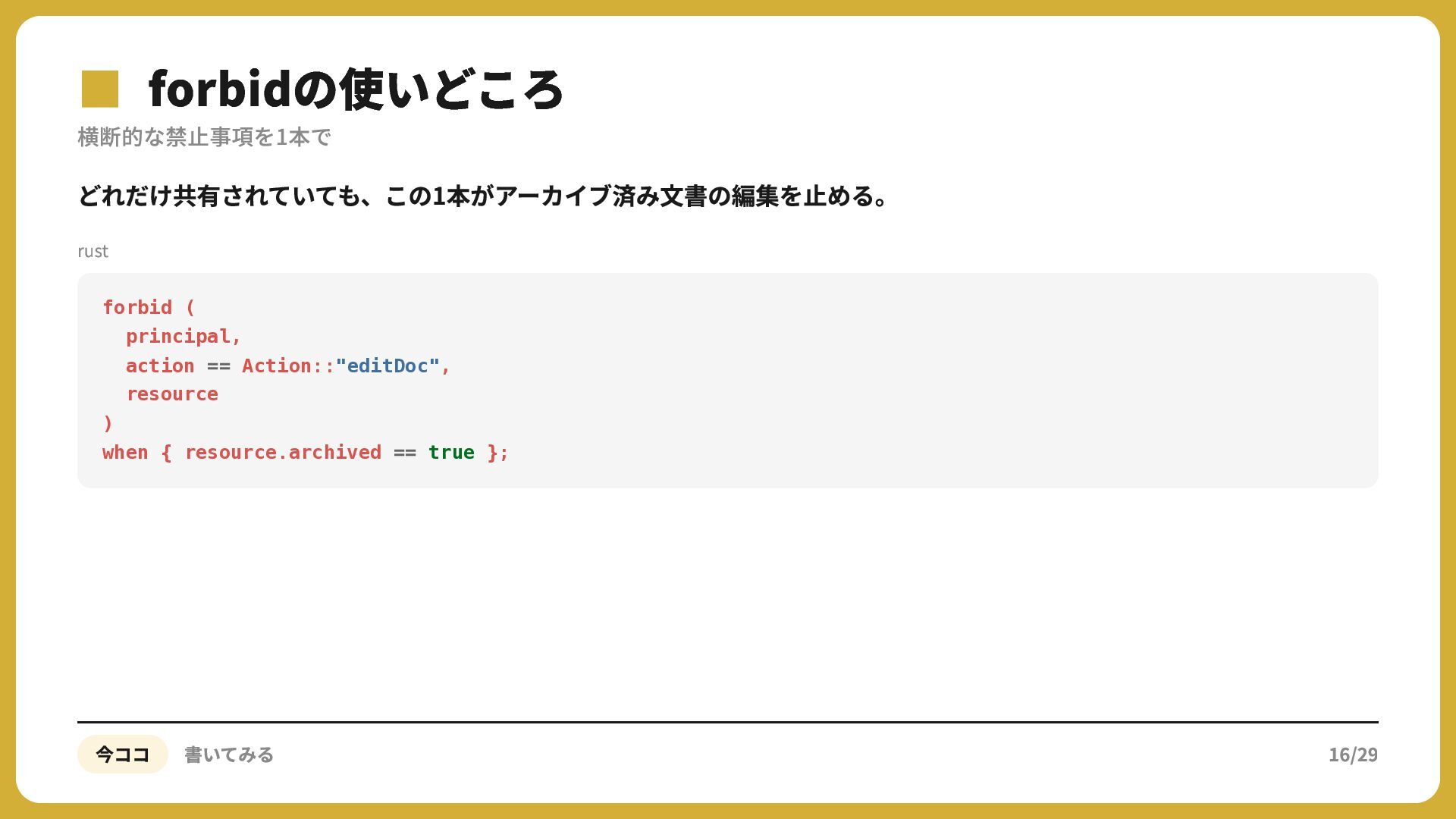Click the Action:: identifier in code
The height and width of the screenshot is (819, 1456).
point(288,366)
